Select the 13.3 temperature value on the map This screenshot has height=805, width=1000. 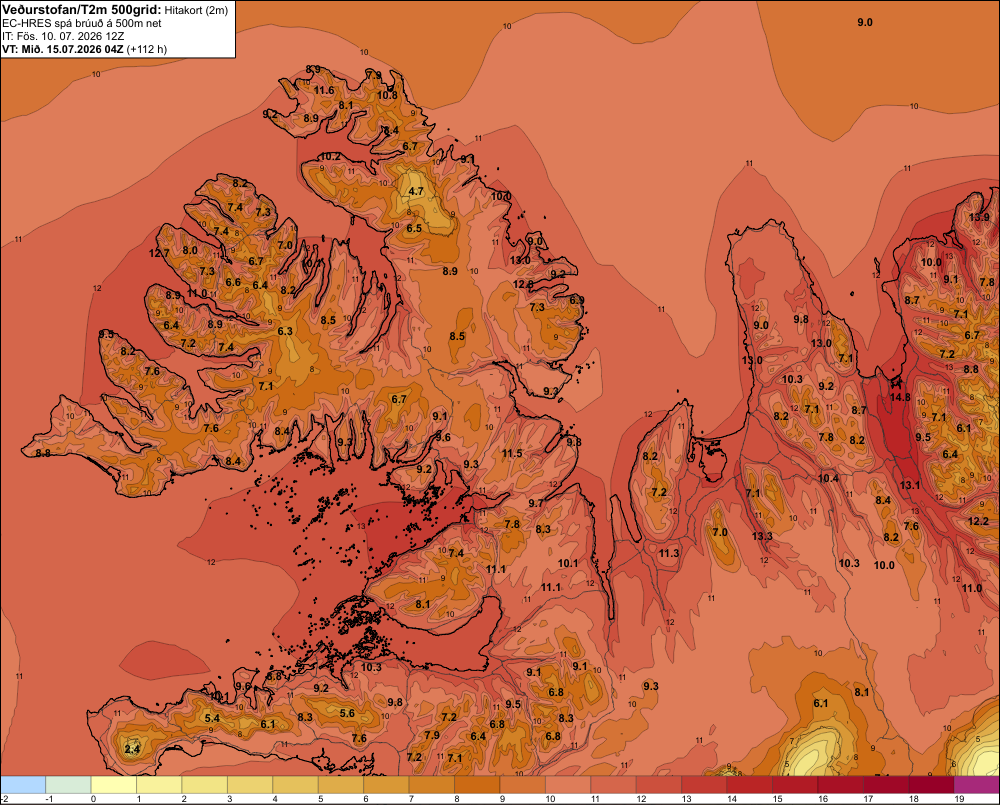pos(762,536)
